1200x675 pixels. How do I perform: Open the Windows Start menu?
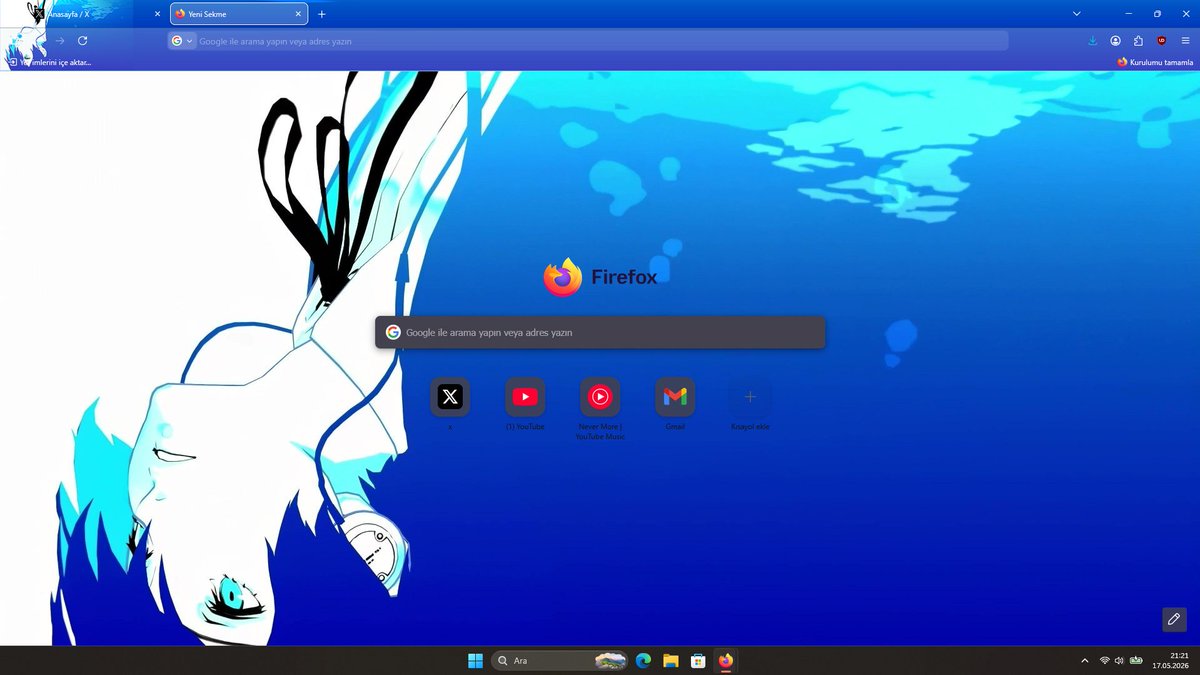tap(475, 660)
